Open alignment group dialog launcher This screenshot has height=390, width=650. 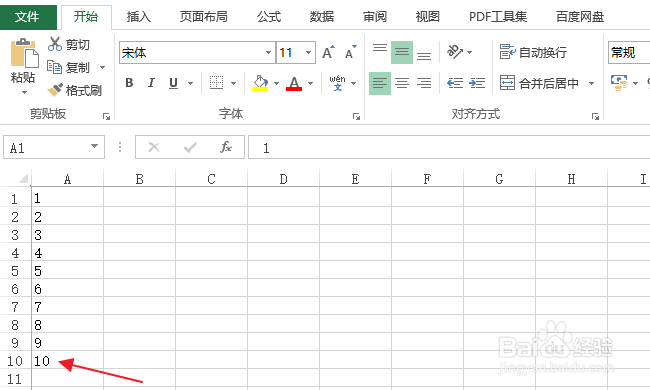tap(596, 117)
